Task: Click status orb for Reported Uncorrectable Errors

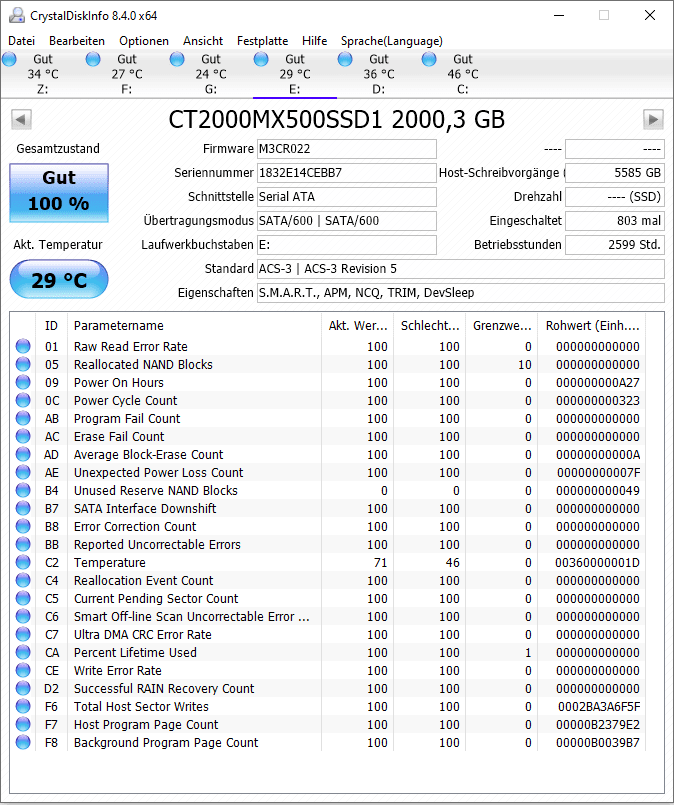Action: (x=23, y=544)
